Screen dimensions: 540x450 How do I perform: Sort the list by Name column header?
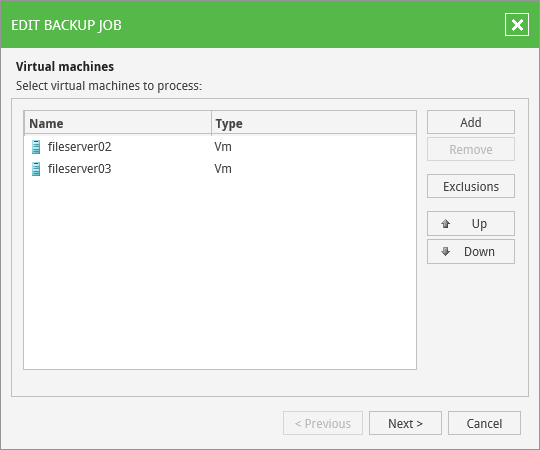pos(117,123)
